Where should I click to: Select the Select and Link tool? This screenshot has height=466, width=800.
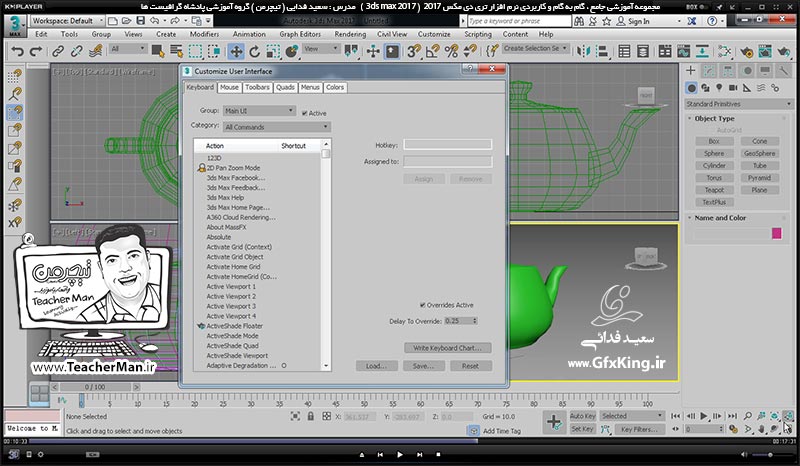58,51
